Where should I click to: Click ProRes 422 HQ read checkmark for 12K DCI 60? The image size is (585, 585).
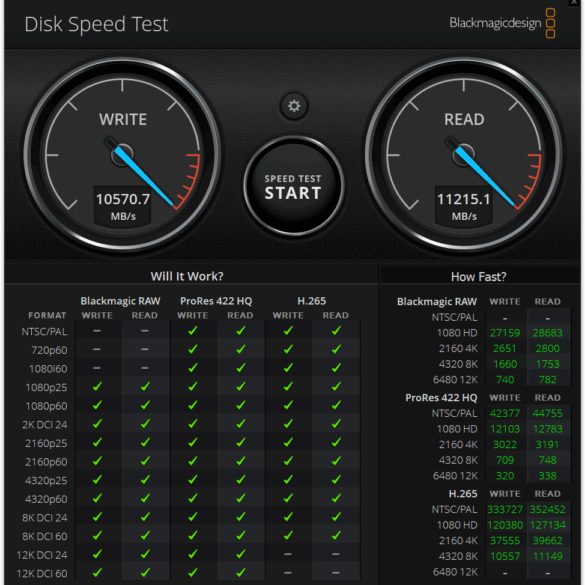tap(241, 572)
